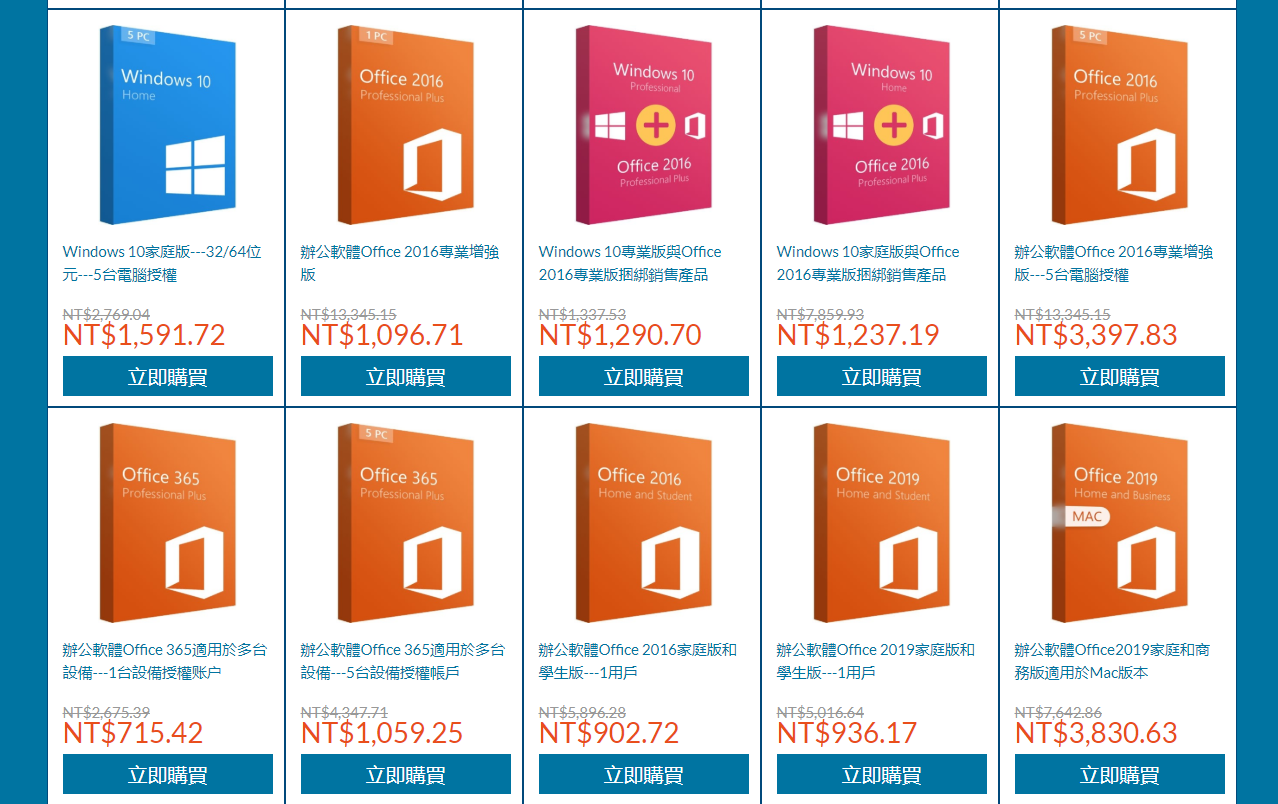1278x804 pixels.
Task: Buy now for NT$1,591.72 Windows 10 Home
Action: pyautogui.click(x=168, y=376)
